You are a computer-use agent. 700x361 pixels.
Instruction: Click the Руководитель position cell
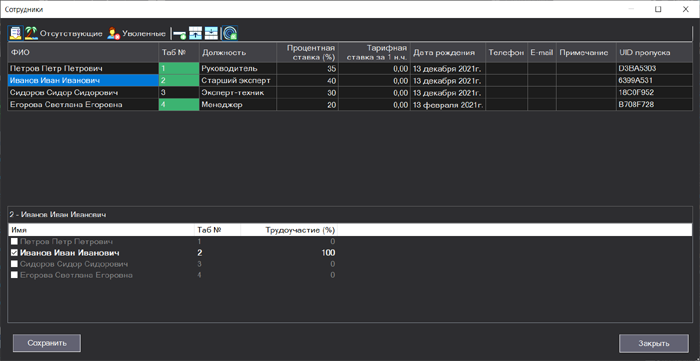pos(238,68)
